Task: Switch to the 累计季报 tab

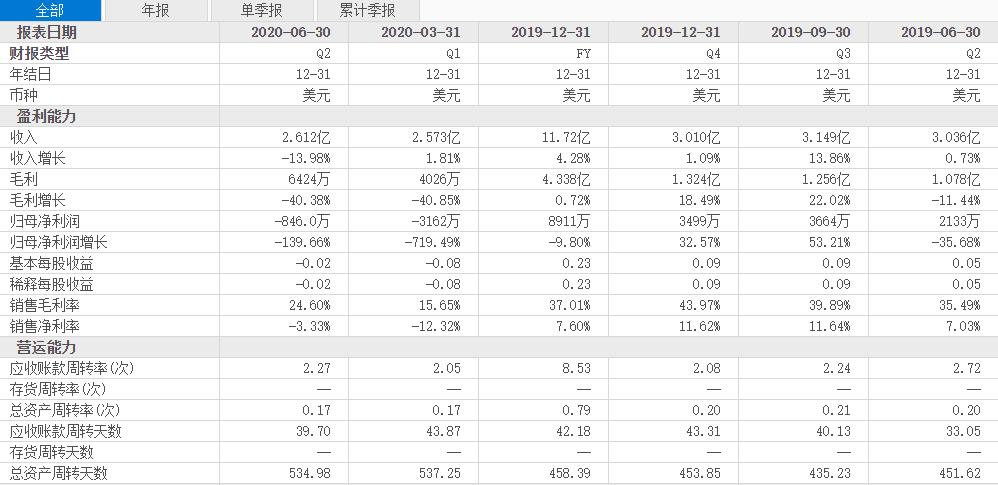Action: tap(367, 10)
